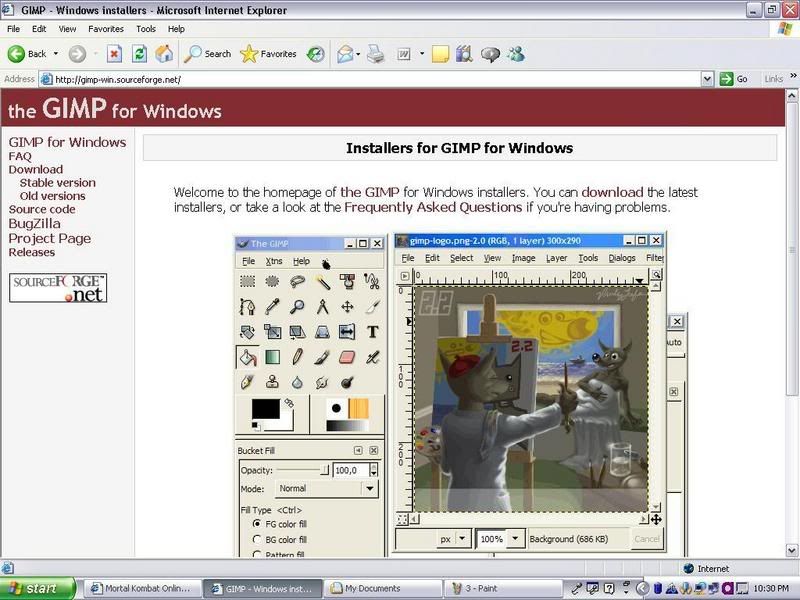The width and height of the screenshot is (800, 600).
Task: Open the BugZilla sidebar link
Action: click(x=34, y=223)
